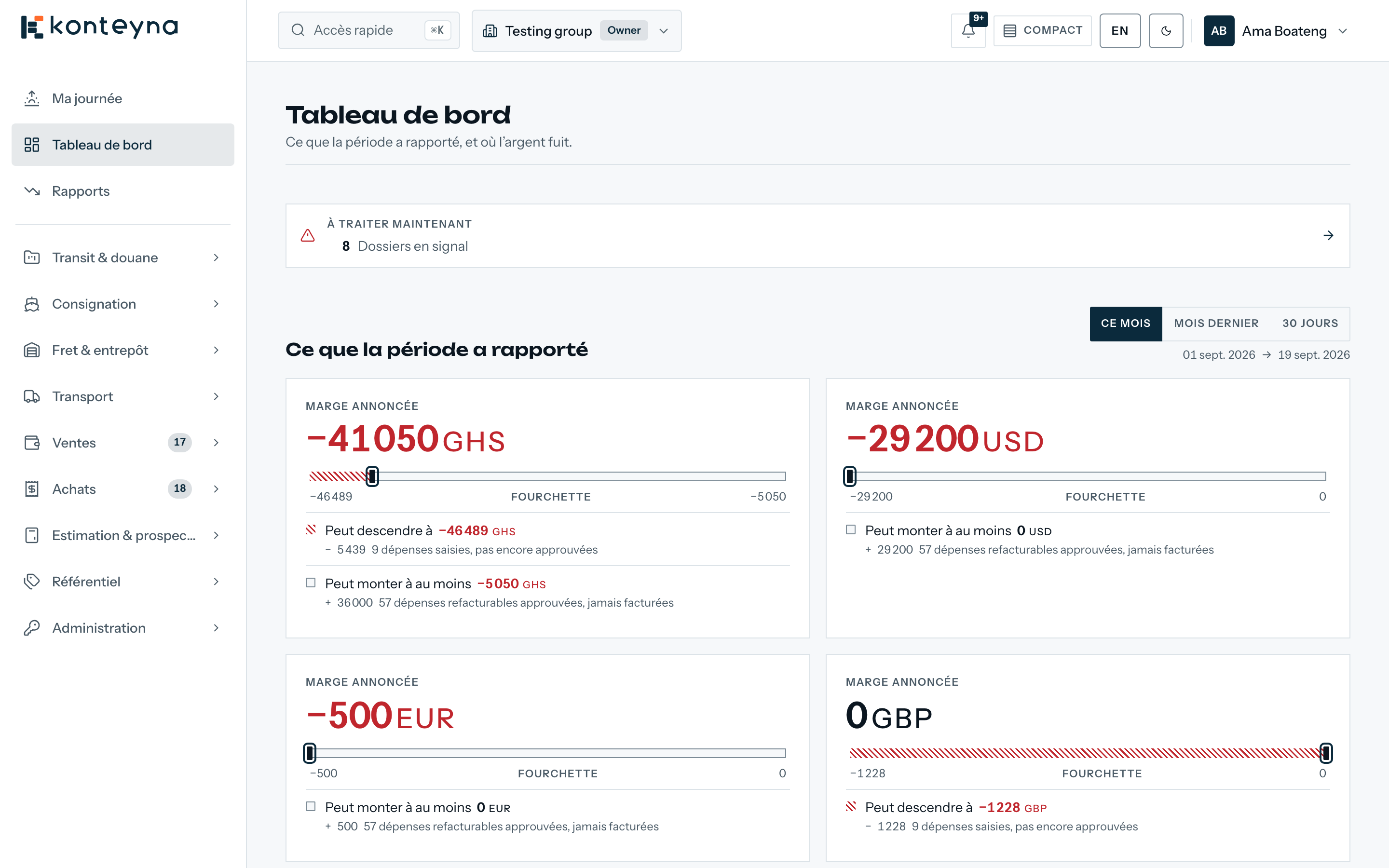Open the AB user avatar

point(1219,31)
